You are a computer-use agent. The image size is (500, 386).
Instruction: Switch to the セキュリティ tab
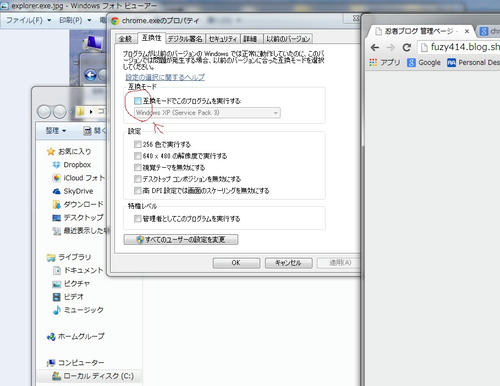click(223, 39)
